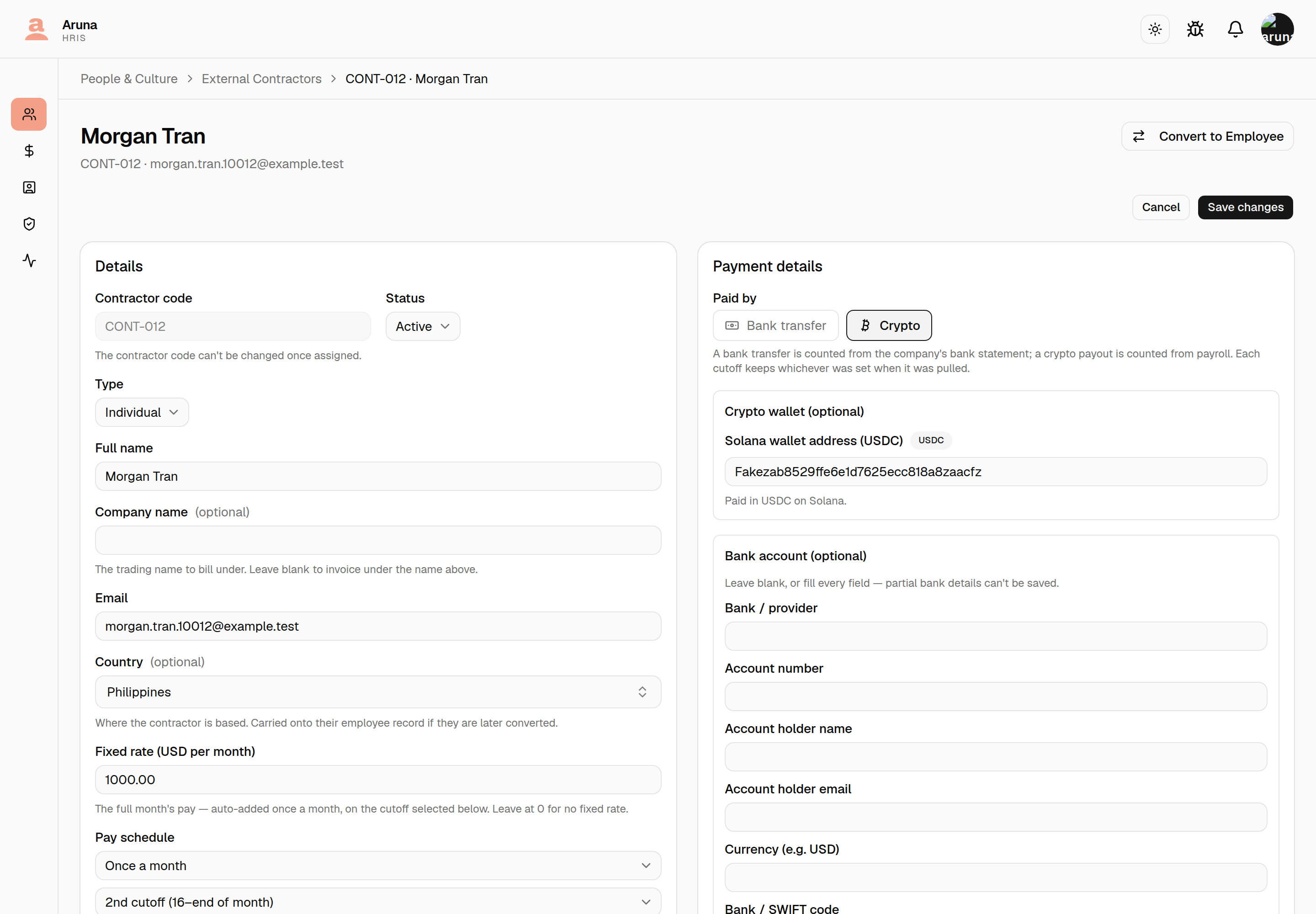Image resolution: width=1316 pixels, height=914 pixels.
Task: Click Convert to Employee button
Action: pyautogui.click(x=1207, y=136)
